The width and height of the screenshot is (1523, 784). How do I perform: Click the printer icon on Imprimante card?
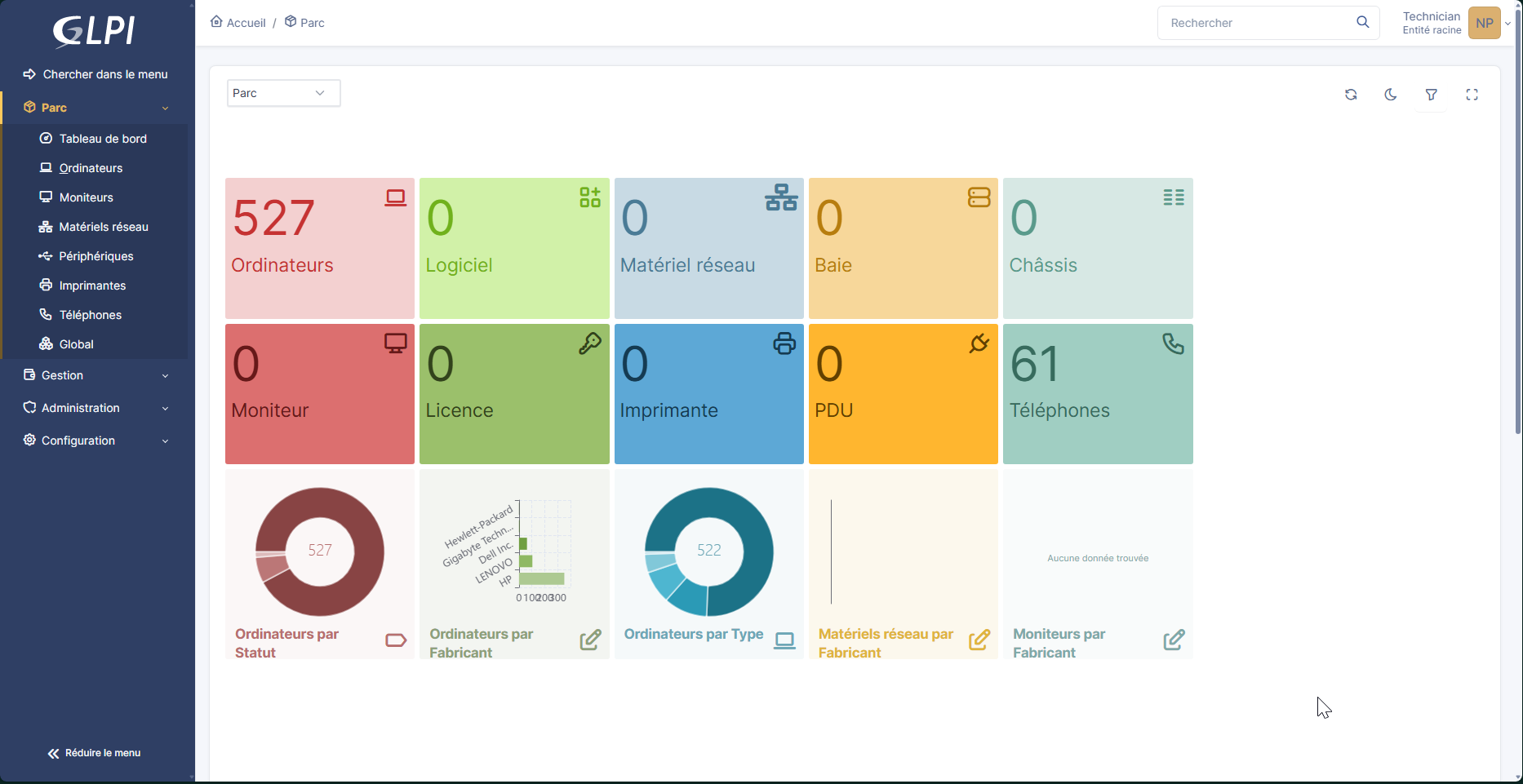click(x=784, y=344)
